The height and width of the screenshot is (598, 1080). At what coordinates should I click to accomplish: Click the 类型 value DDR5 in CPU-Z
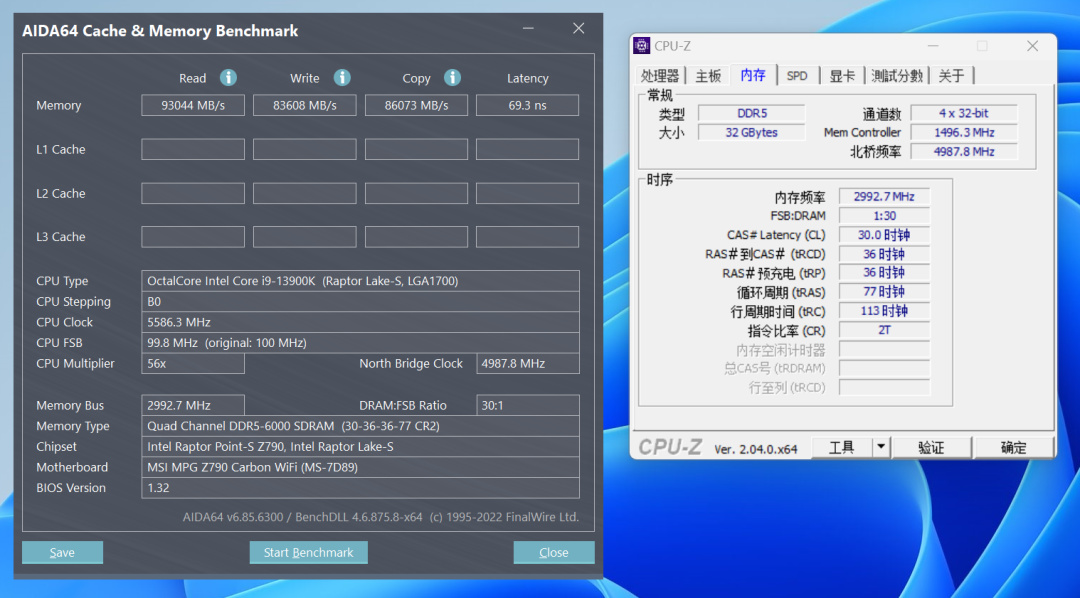tap(751, 113)
